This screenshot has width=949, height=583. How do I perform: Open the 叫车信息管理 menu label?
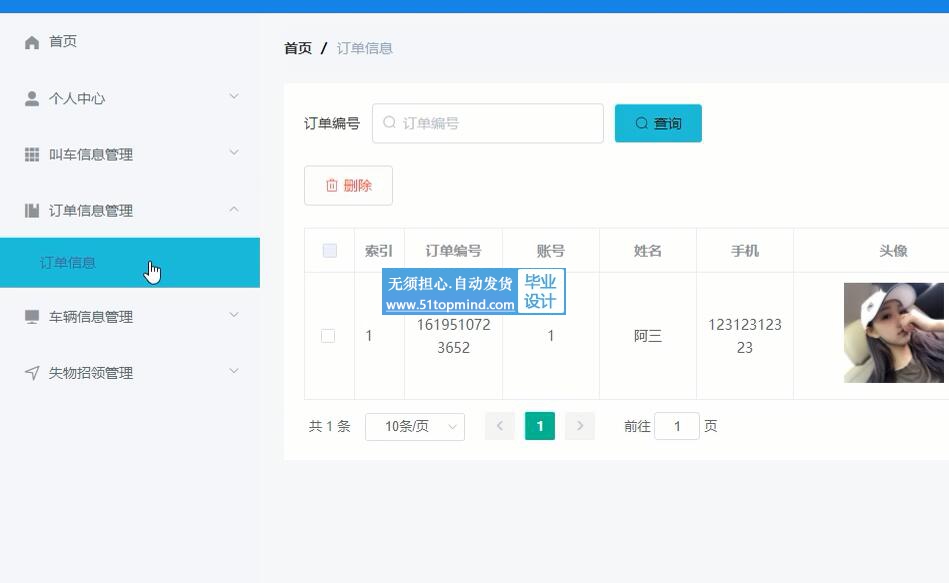tap(91, 154)
